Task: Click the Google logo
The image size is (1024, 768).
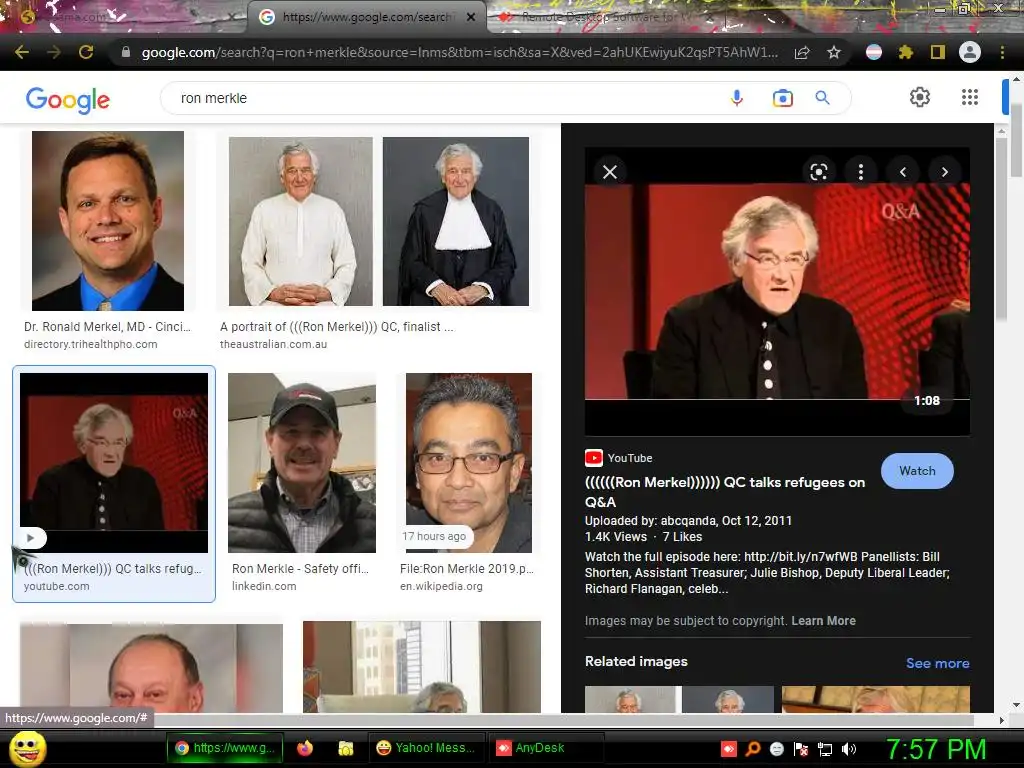Action: coord(67,100)
